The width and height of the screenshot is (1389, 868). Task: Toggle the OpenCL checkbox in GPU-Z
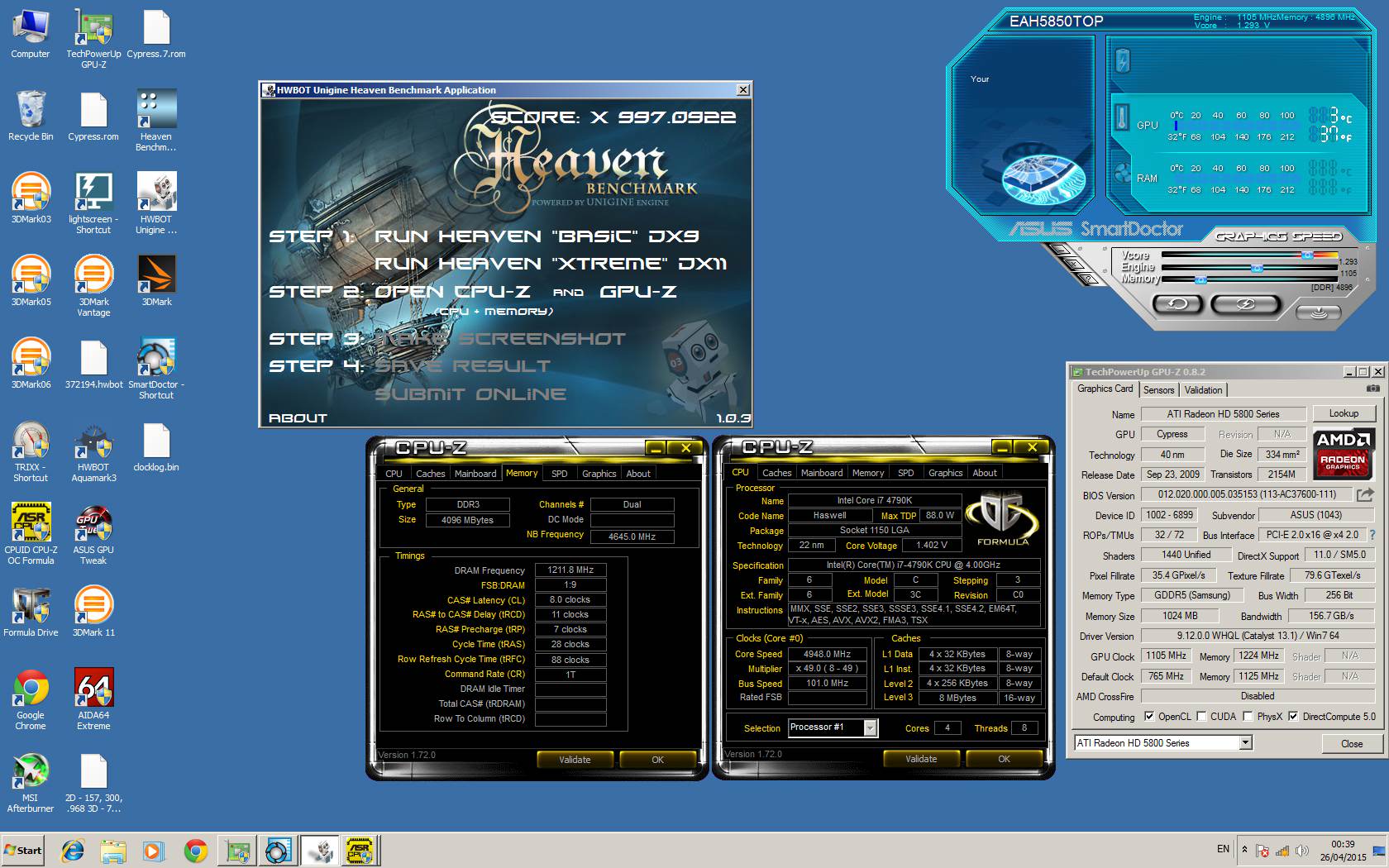click(1148, 717)
